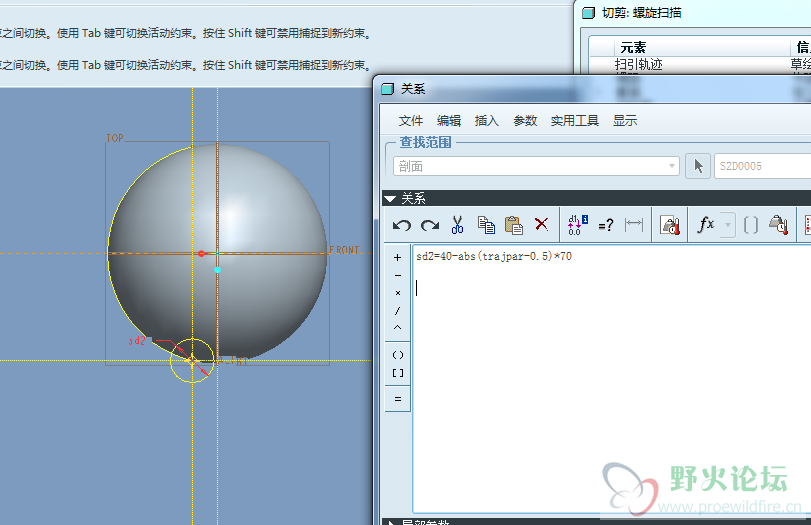Screen dimensions: 811x525
Task: Click the red X delete icon
Action: [542, 224]
